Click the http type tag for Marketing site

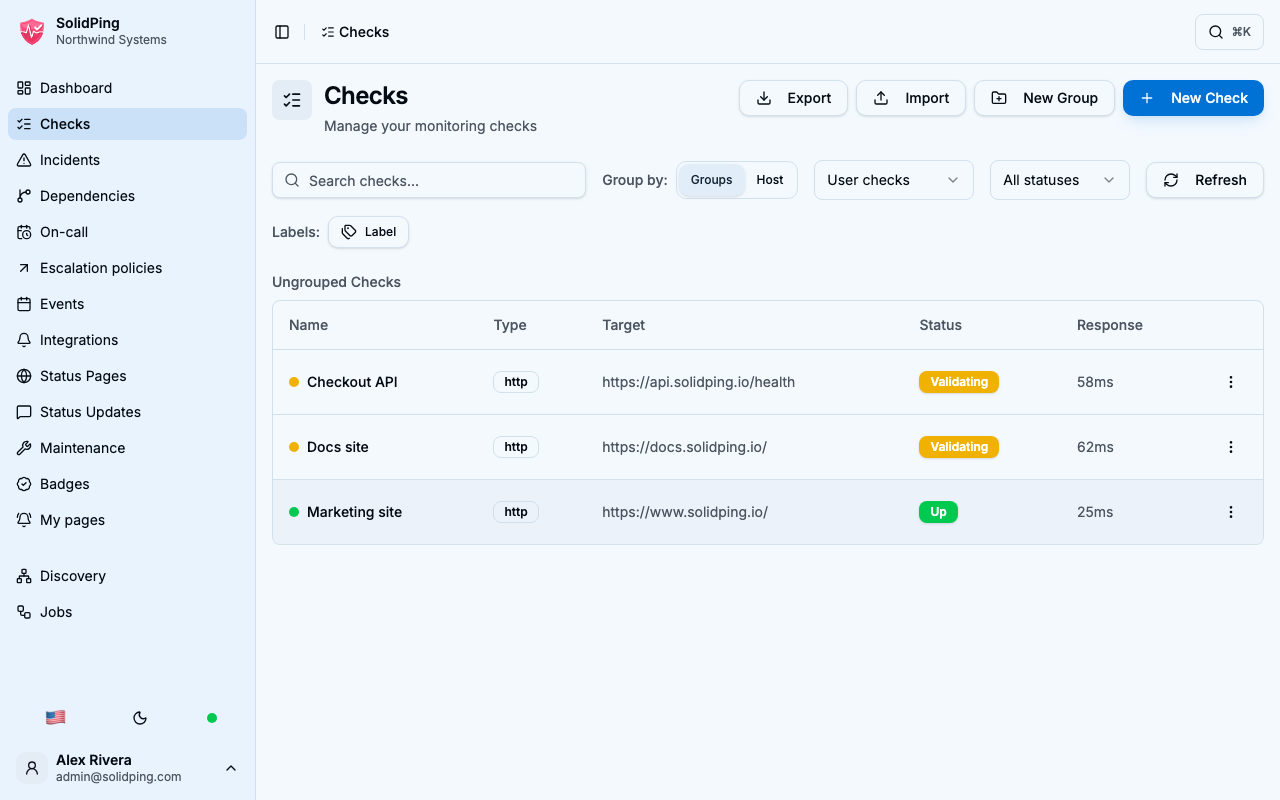pyautogui.click(x=516, y=512)
